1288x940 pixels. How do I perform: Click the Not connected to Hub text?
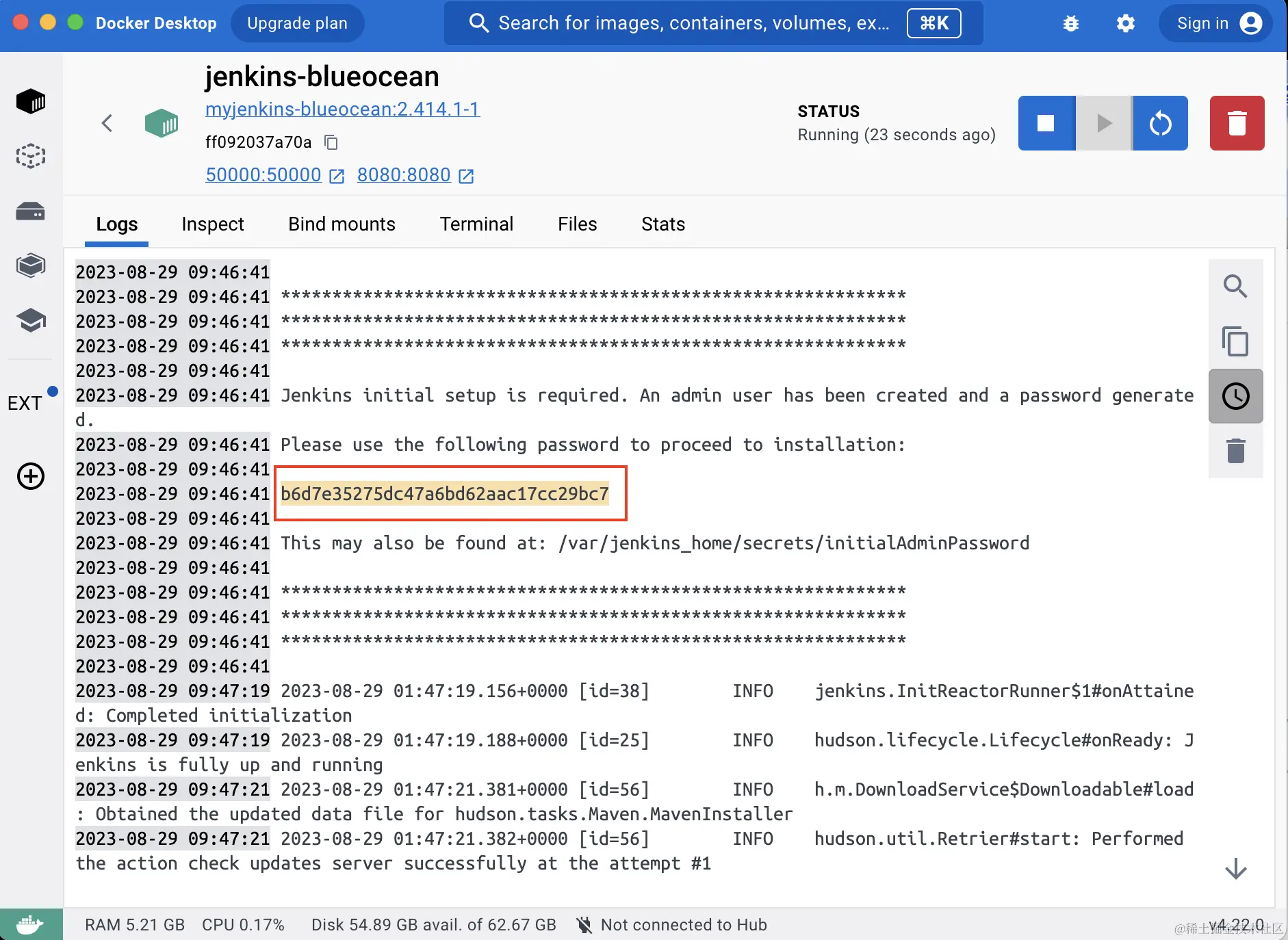(x=684, y=925)
